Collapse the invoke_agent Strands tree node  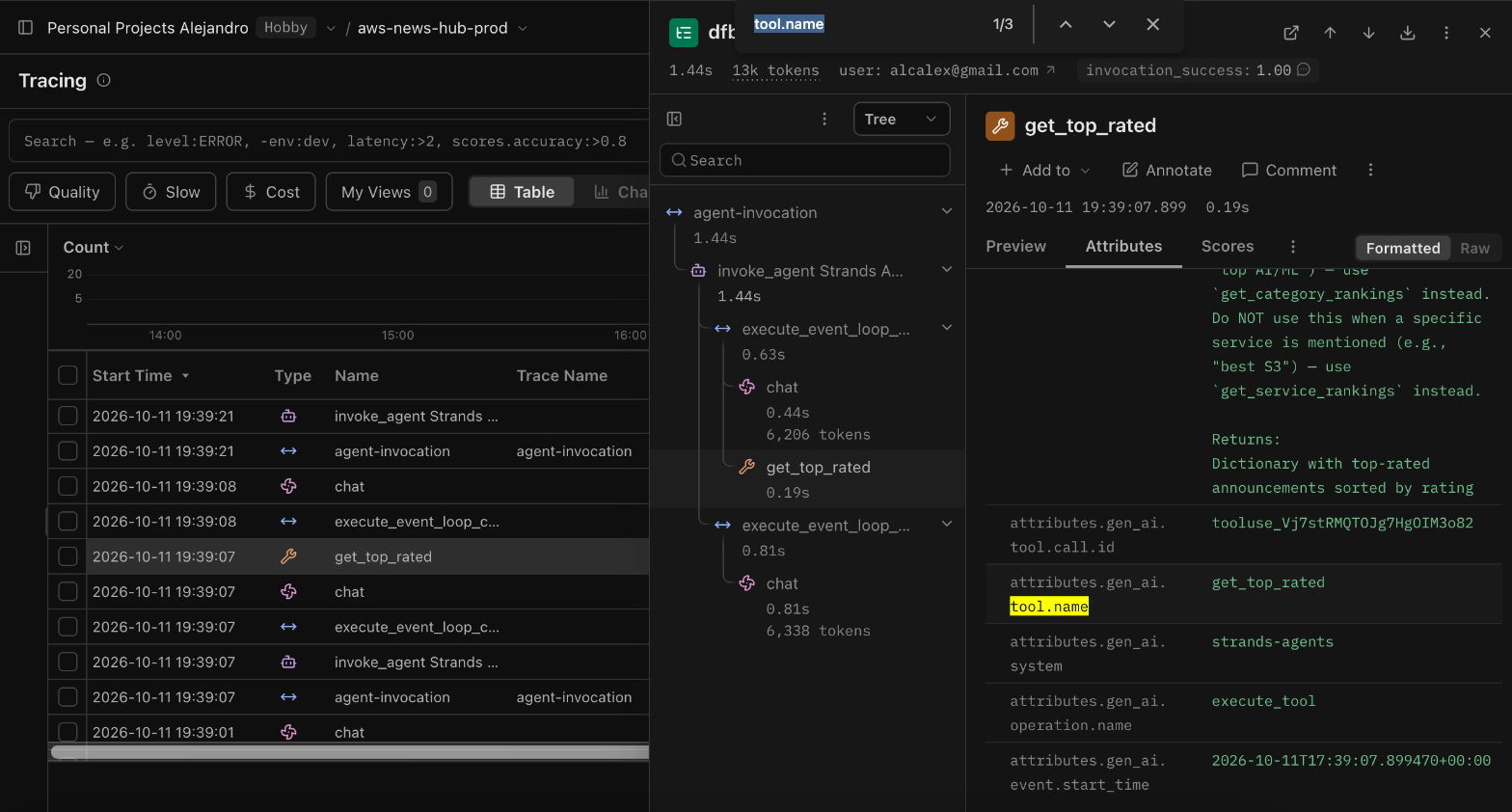pyautogui.click(x=947, y=270)
